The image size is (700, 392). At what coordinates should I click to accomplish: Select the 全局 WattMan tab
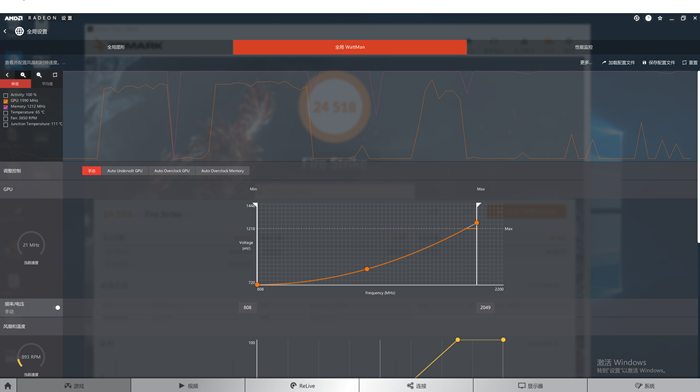click(350, 47)
